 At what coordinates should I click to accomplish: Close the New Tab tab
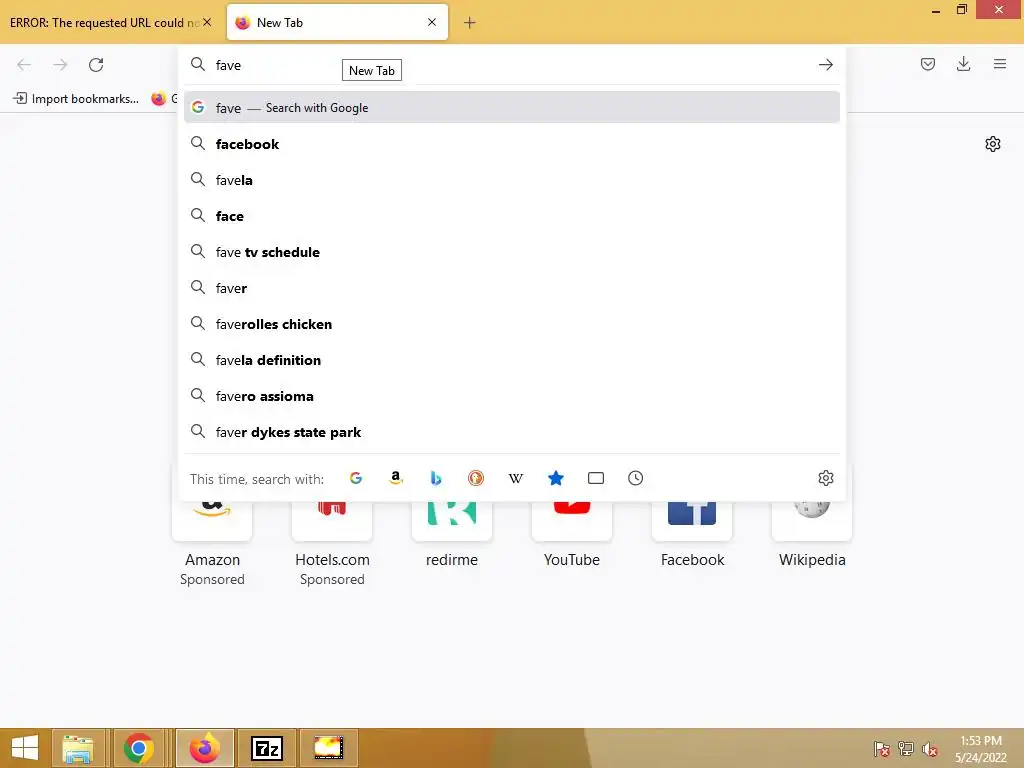coord(432,22)
